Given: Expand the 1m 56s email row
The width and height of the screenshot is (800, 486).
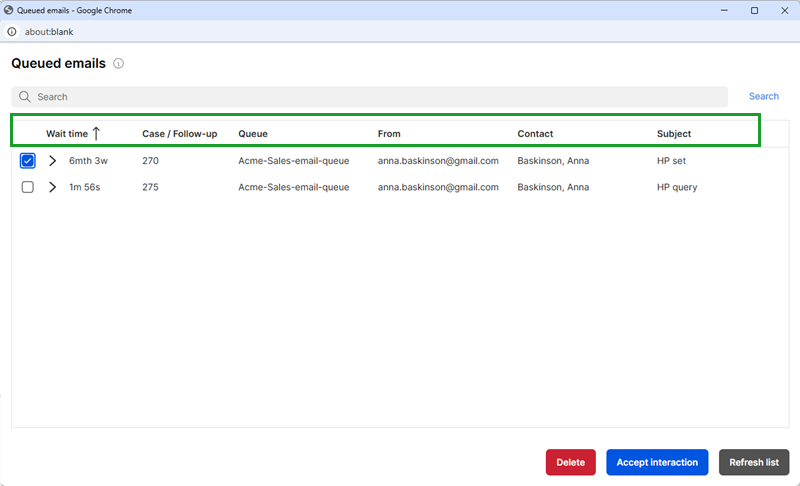Looking at the screenshot, I should coord(53,187).
